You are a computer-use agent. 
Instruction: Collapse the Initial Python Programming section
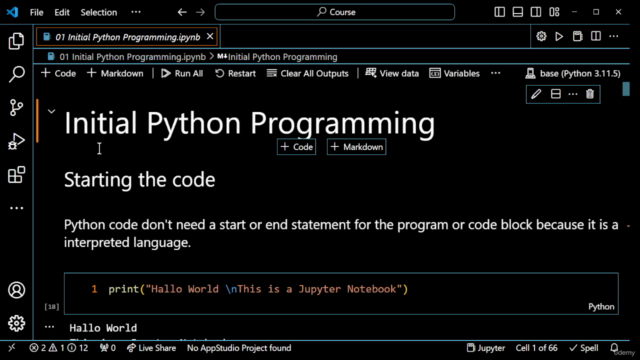pos(51,111)
